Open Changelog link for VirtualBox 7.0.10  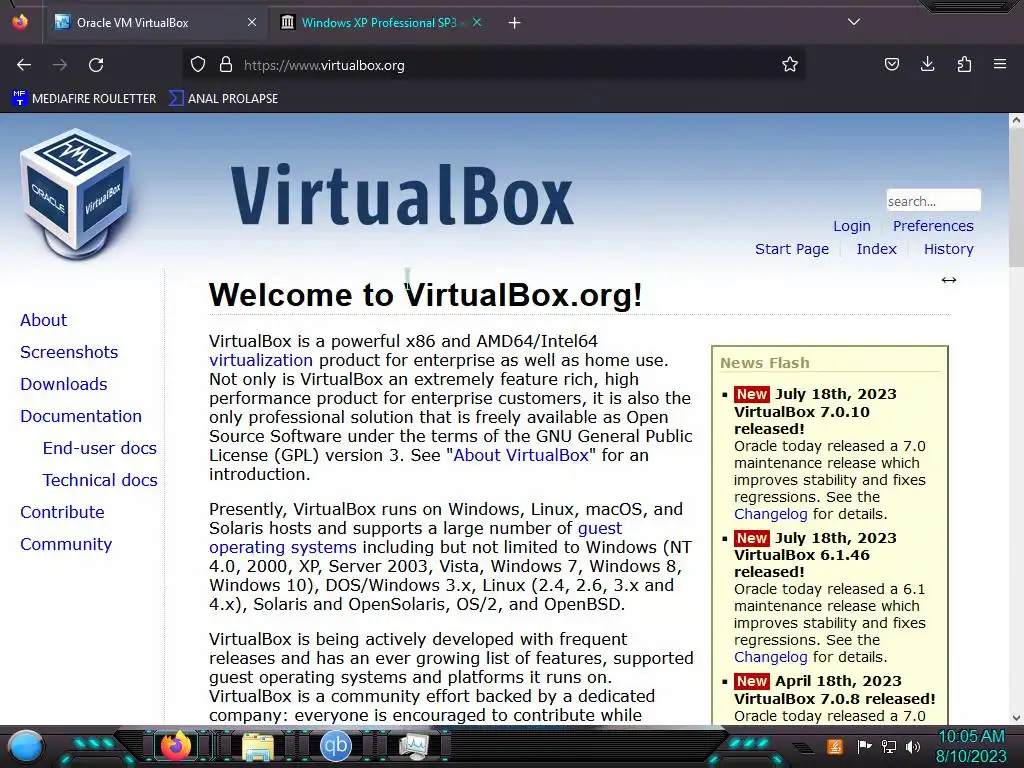(771, 514)
